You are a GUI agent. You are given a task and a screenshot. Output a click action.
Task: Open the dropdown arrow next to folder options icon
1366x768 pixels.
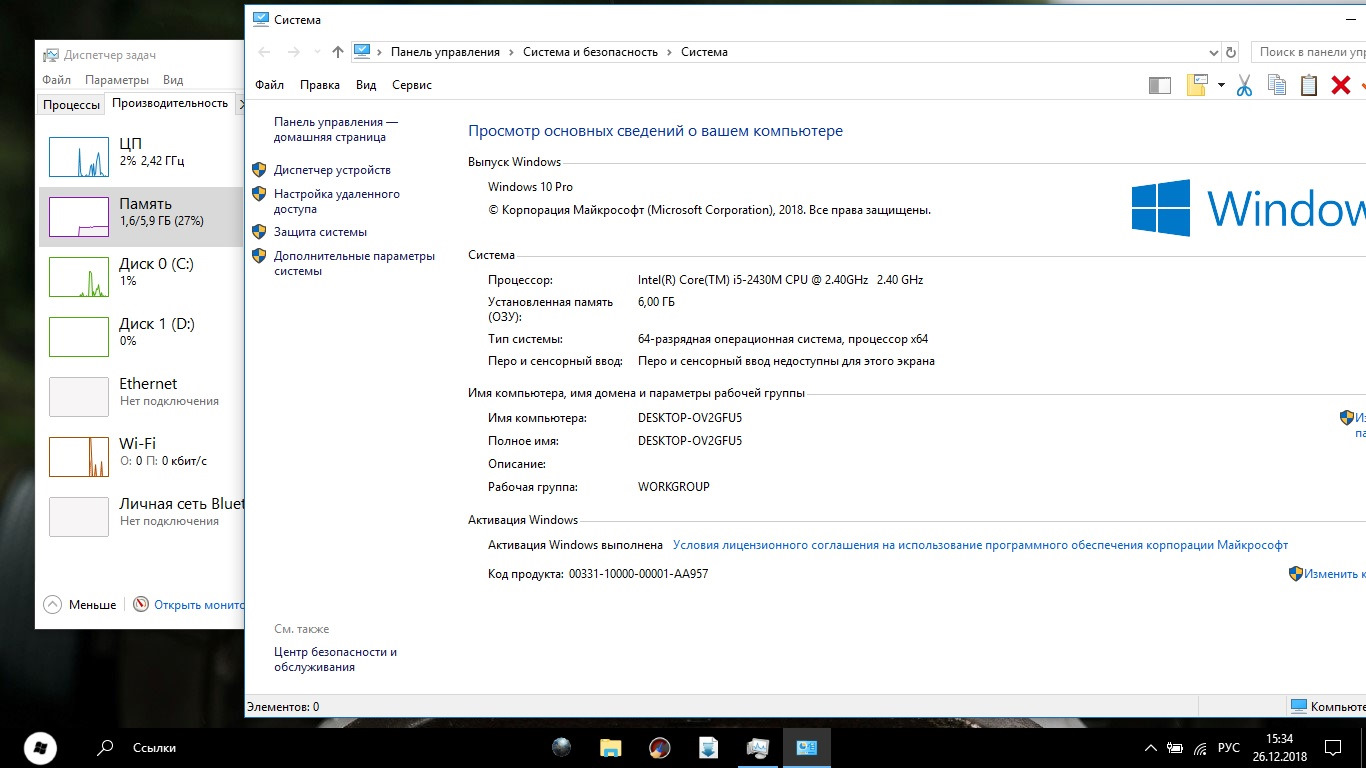coord(1221,86)
